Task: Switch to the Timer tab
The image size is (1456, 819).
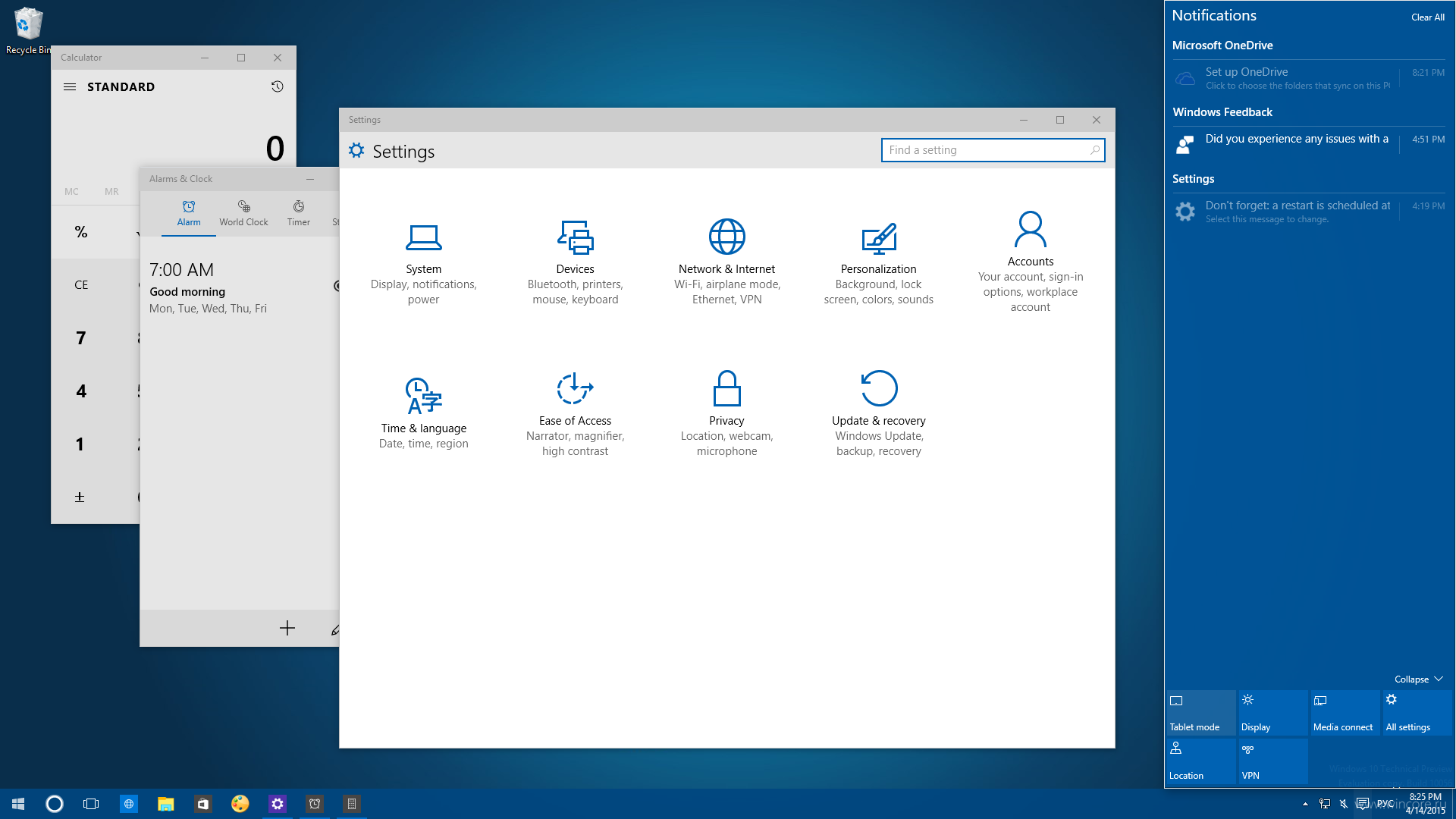Action: pos(299,213)
